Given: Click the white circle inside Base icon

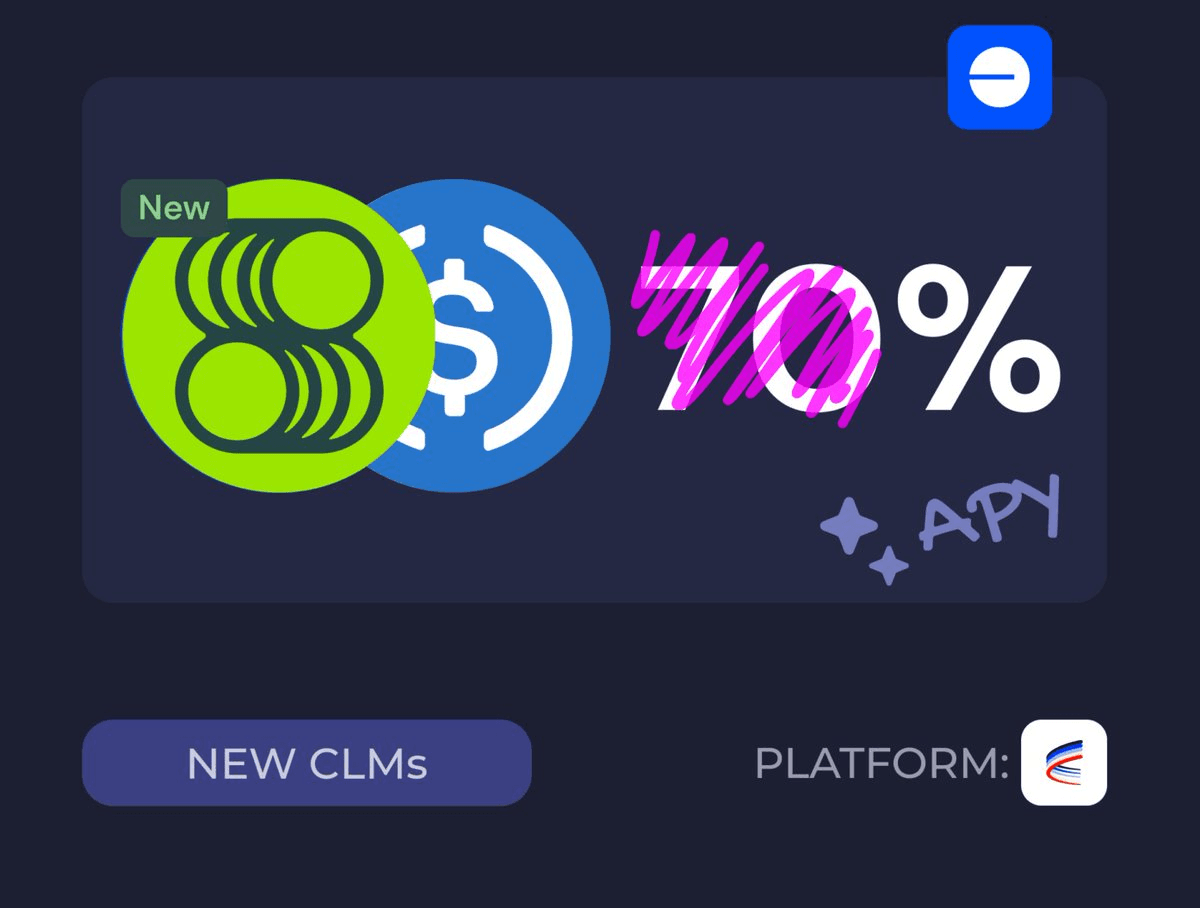Looking at the screenshot, I should [1000, 77].
